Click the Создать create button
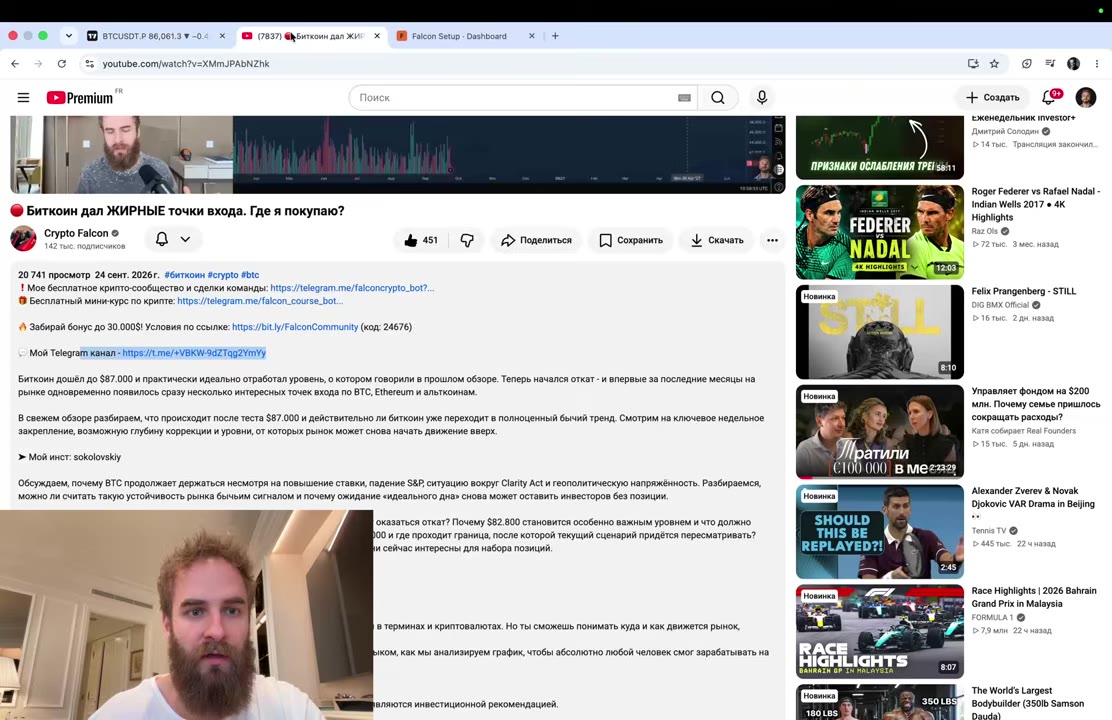1112x720 pixels. (992, 97)
